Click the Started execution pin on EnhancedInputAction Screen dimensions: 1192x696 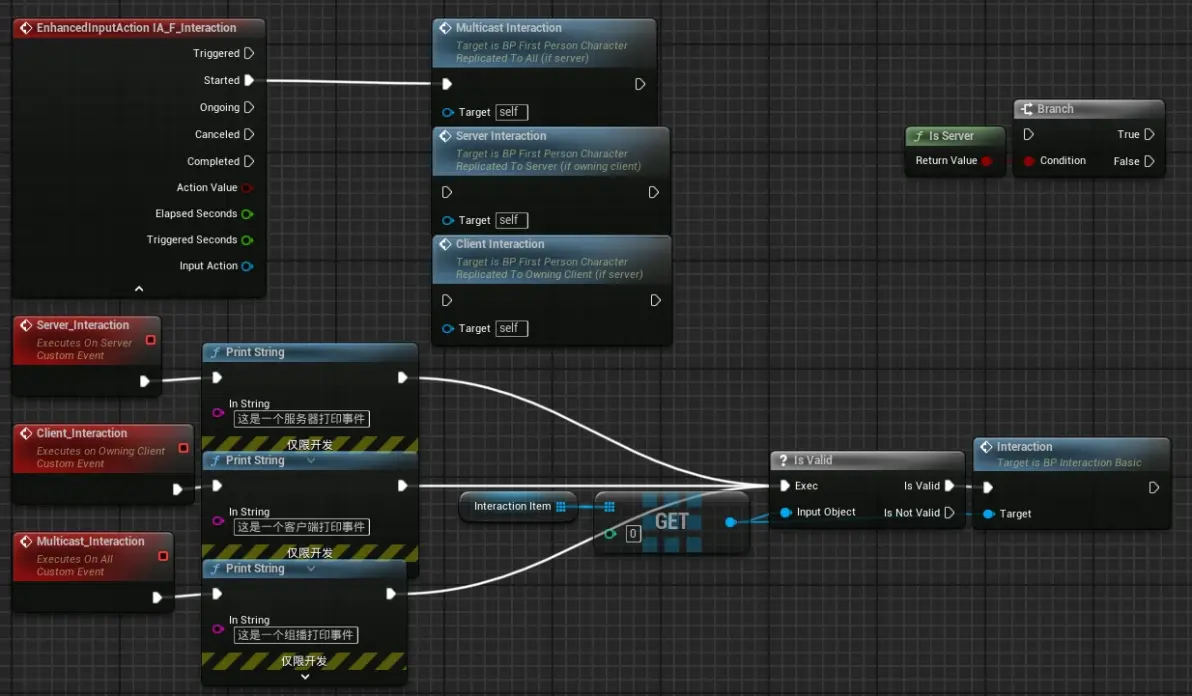coord(249,80)
